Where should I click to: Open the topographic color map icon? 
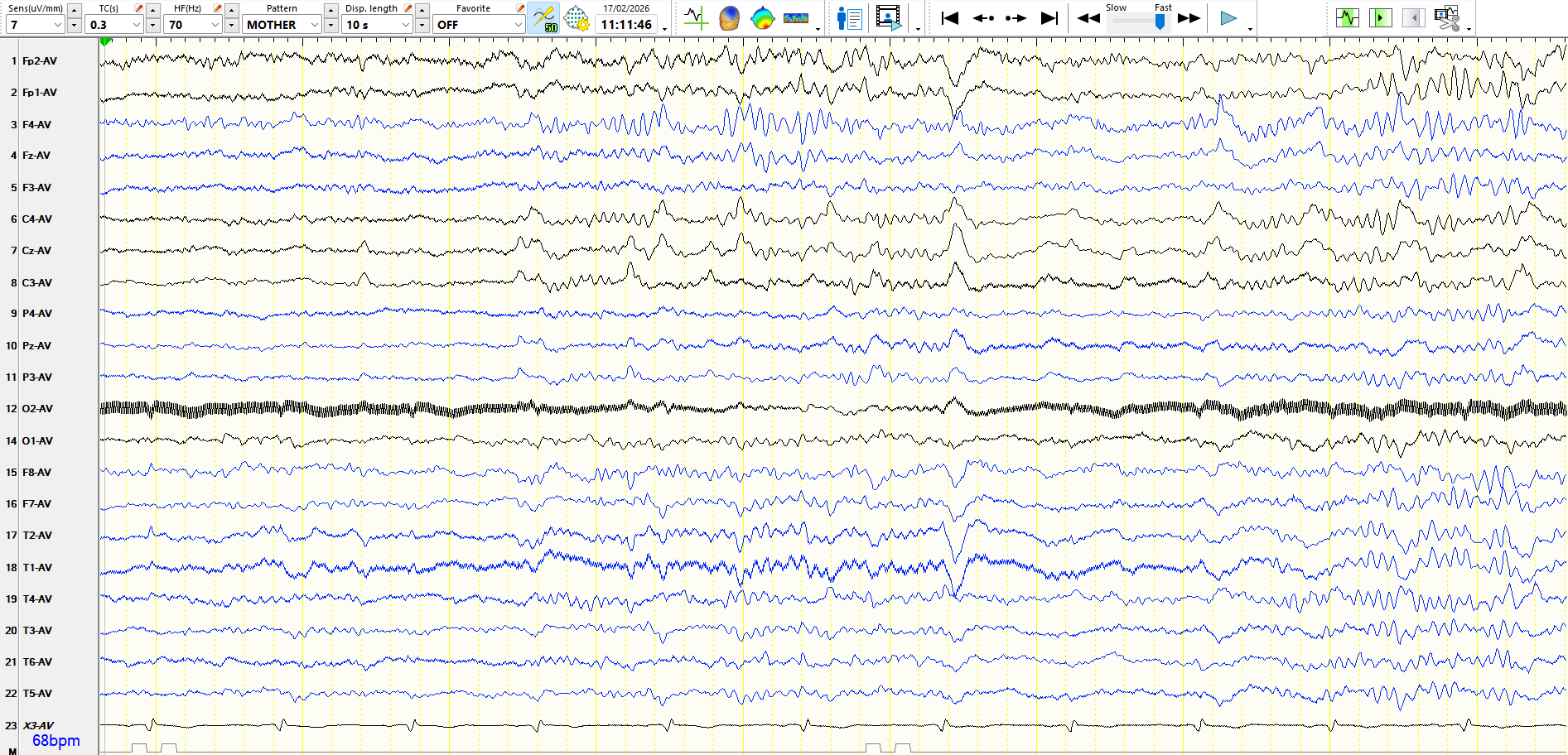[762, 18]
